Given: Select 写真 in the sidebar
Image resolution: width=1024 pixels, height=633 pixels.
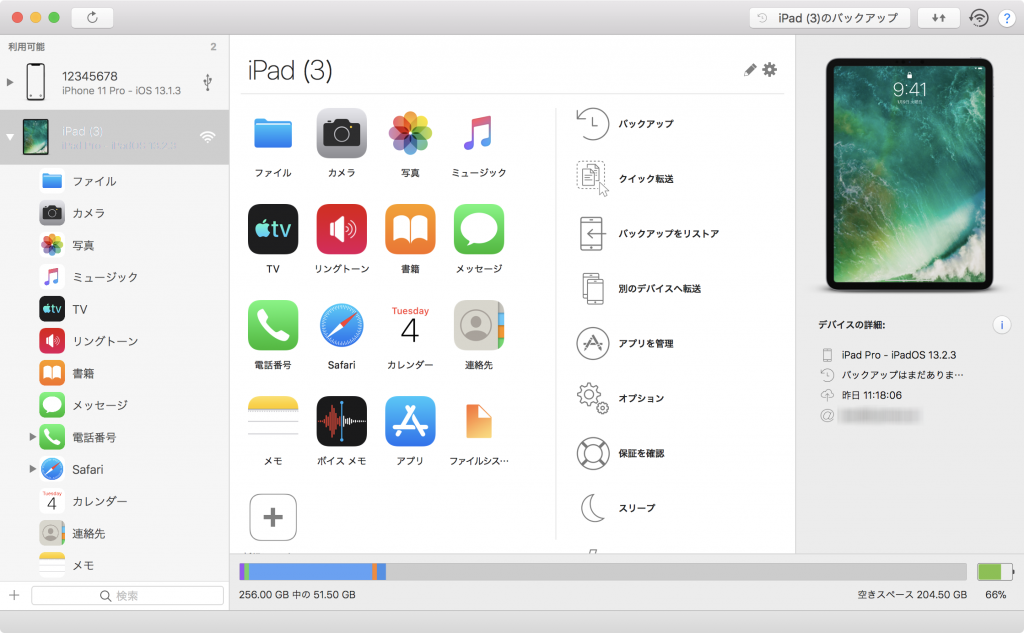Looking at the screenshot, I should tap(114, 245).
